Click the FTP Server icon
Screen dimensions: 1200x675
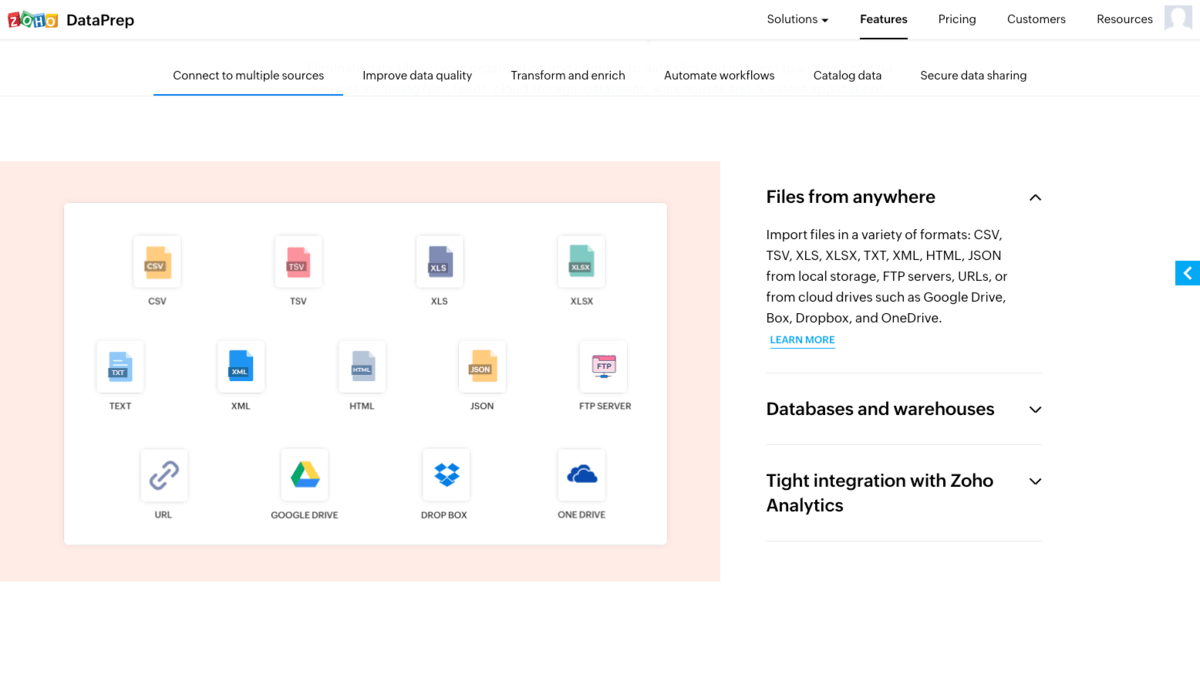[603, 367]
